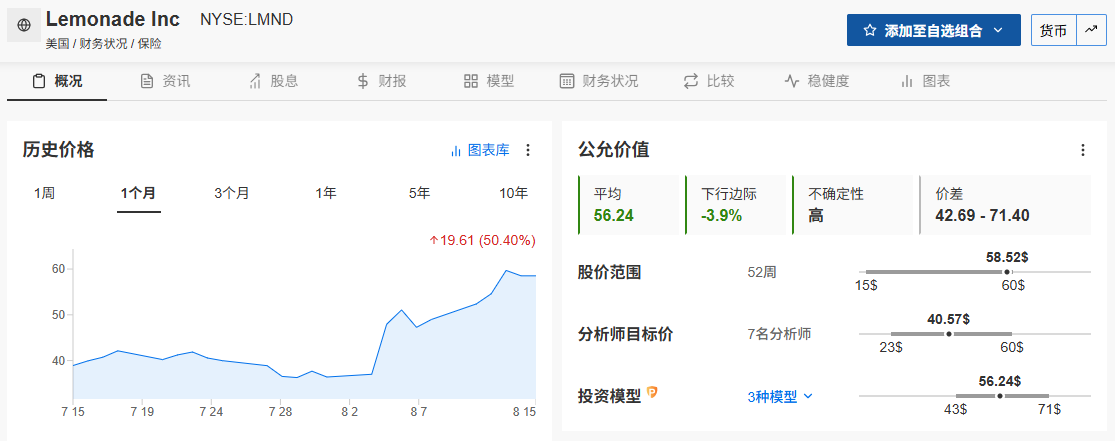Click the 平均 56.24 value card
Viewport: 1115px width, 441px height.
pyautogui.click(x=629, y=205)
